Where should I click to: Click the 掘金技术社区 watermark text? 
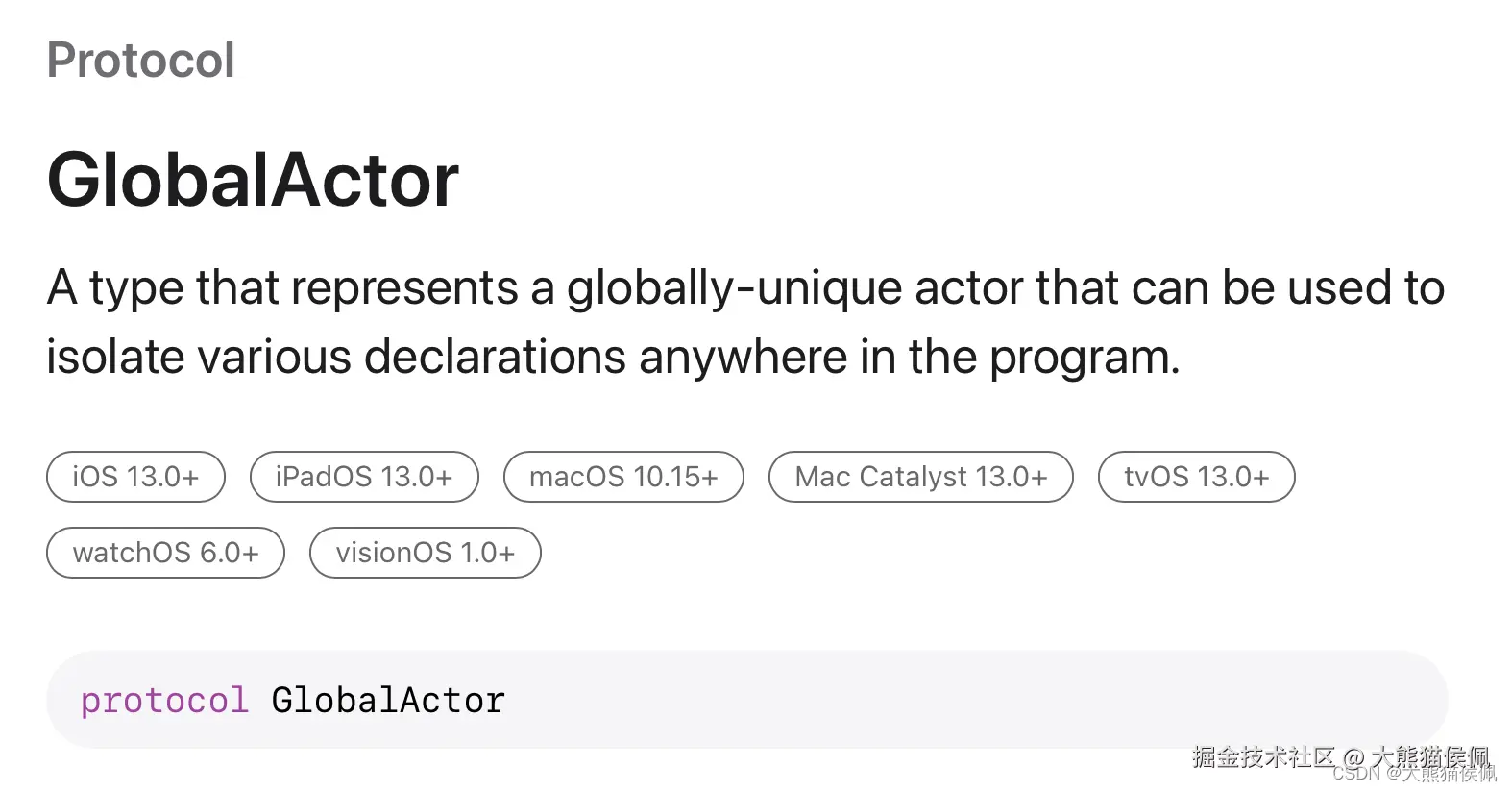1262,756
